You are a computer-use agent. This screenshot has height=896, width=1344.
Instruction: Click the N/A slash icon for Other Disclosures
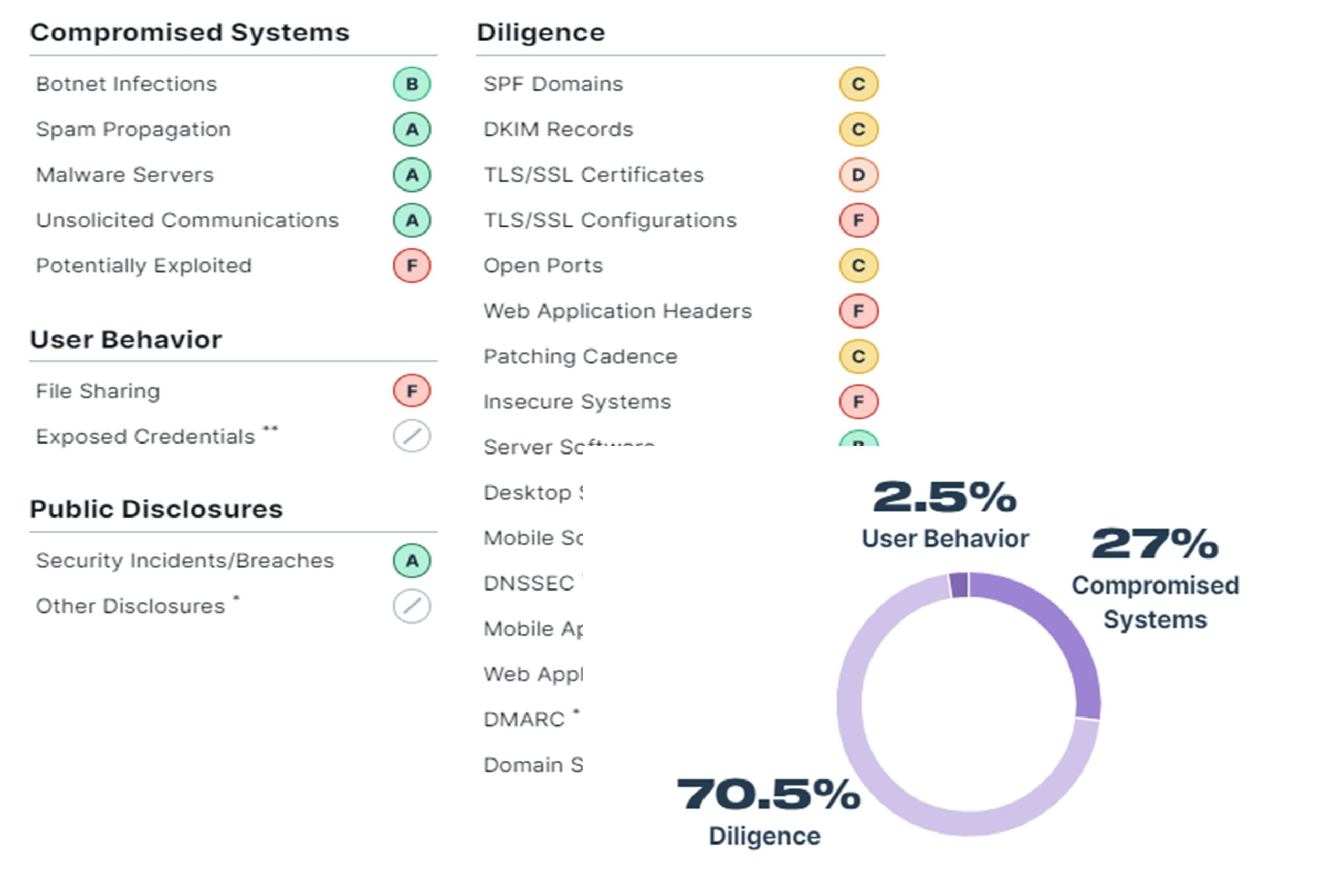(412, 606)
